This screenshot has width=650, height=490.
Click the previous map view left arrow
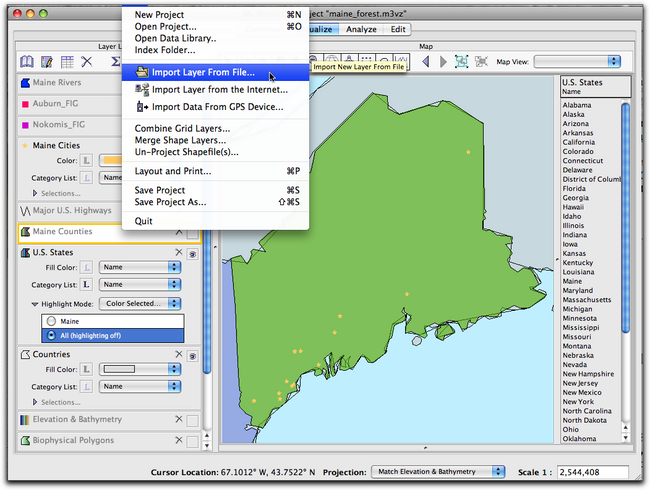click(424, 62)
